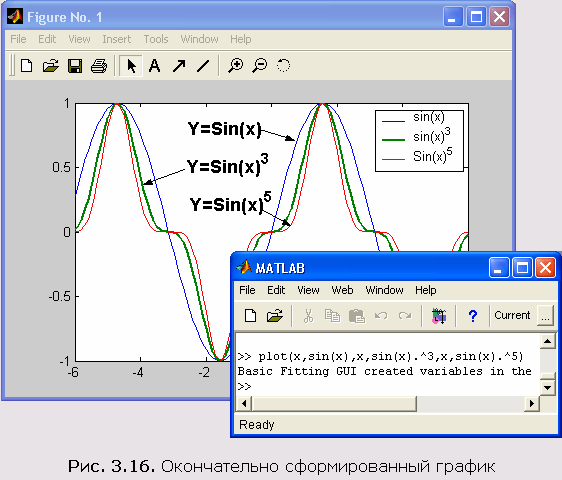Open file icon in Figure No. 1 toolbar
Image resolution: width=562 pixels, height=480 pixels.
(51, 66)
